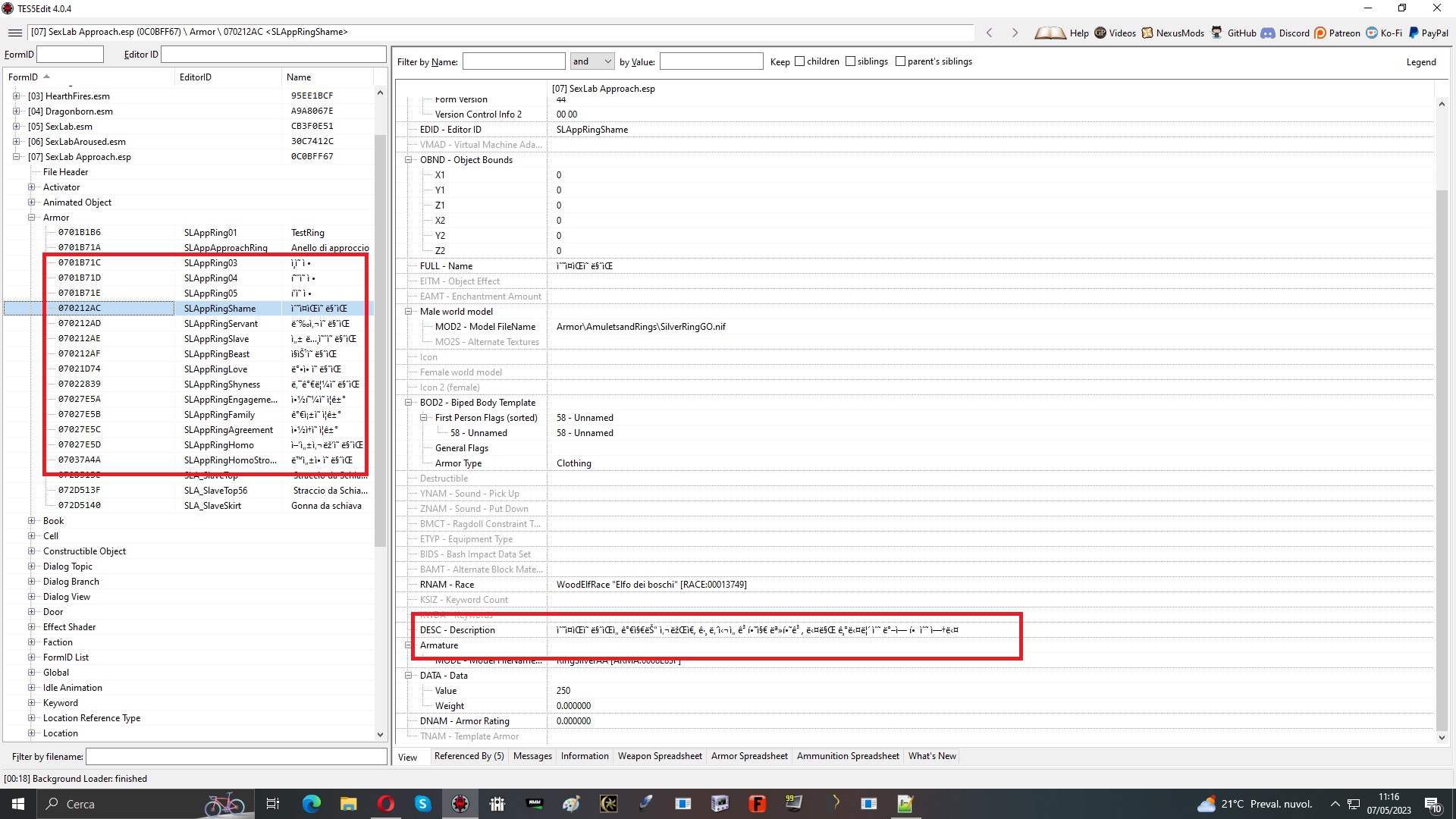Image resolution: width=1456 pixels, height=819 pixels.
Task: Open the Discord icon
Action: [x=1268, y=33]
